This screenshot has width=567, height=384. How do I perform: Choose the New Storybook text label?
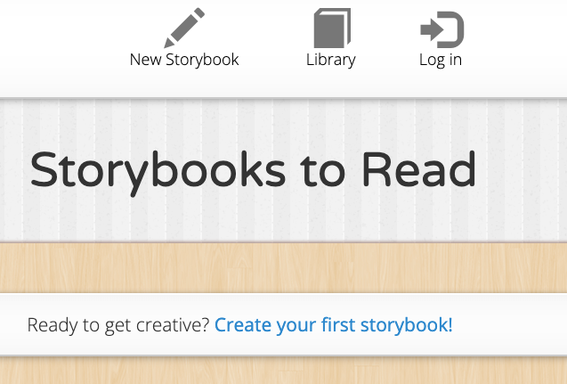pyautogui.click(x=184, y=60)
